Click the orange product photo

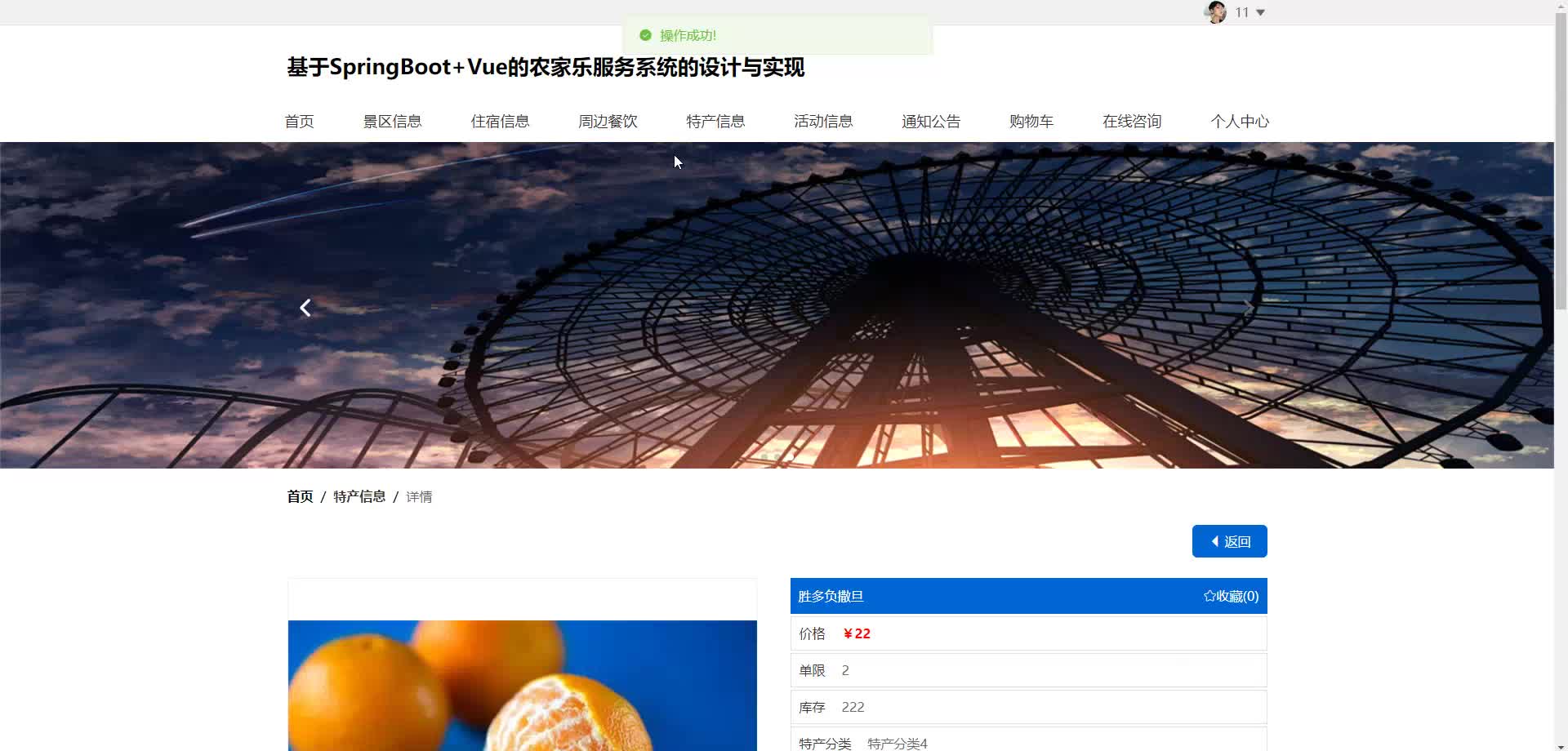(523, 686)
